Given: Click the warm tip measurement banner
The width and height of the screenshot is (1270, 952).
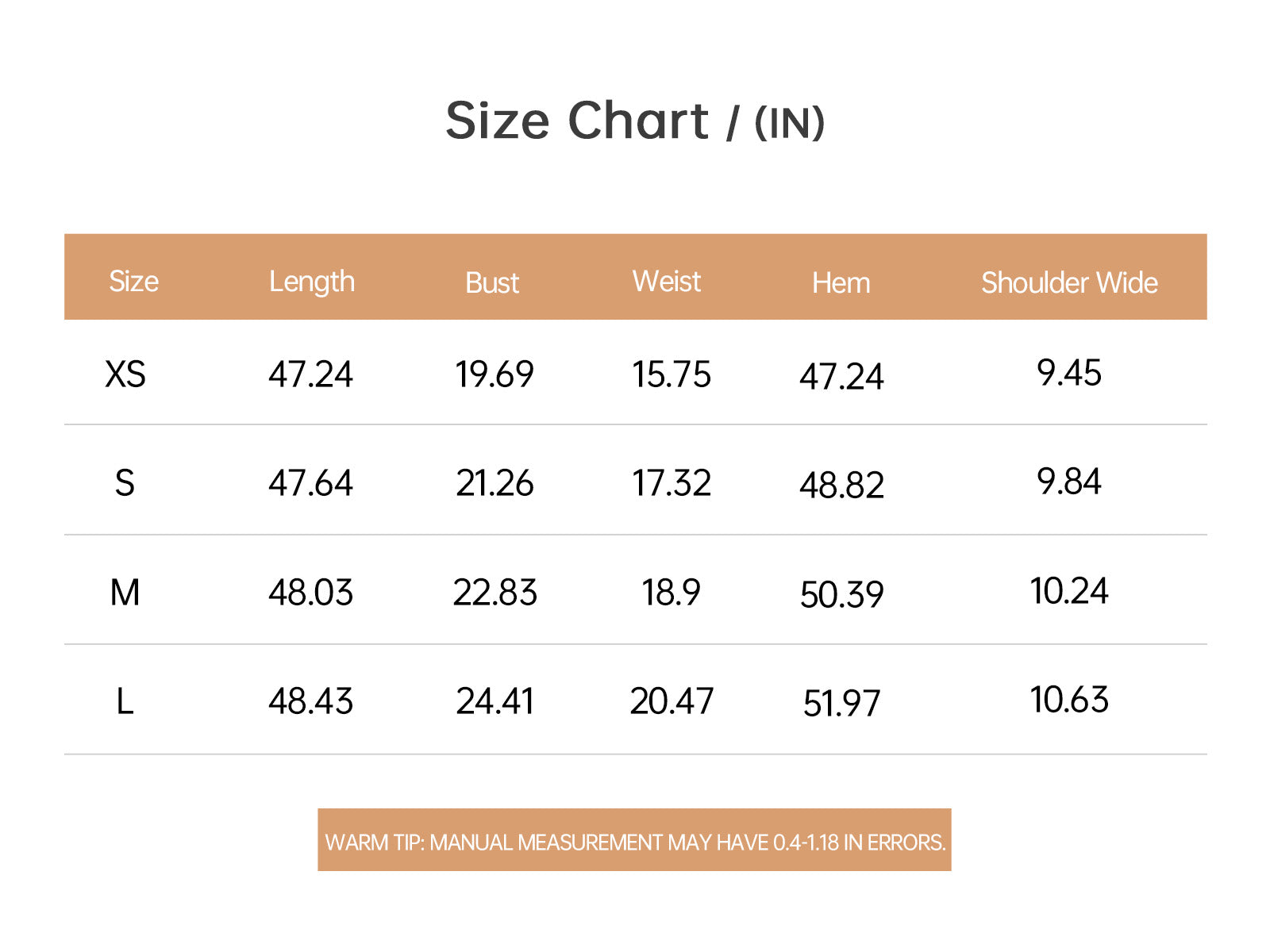Looking at the screenshot, I should tap(634, 840).
